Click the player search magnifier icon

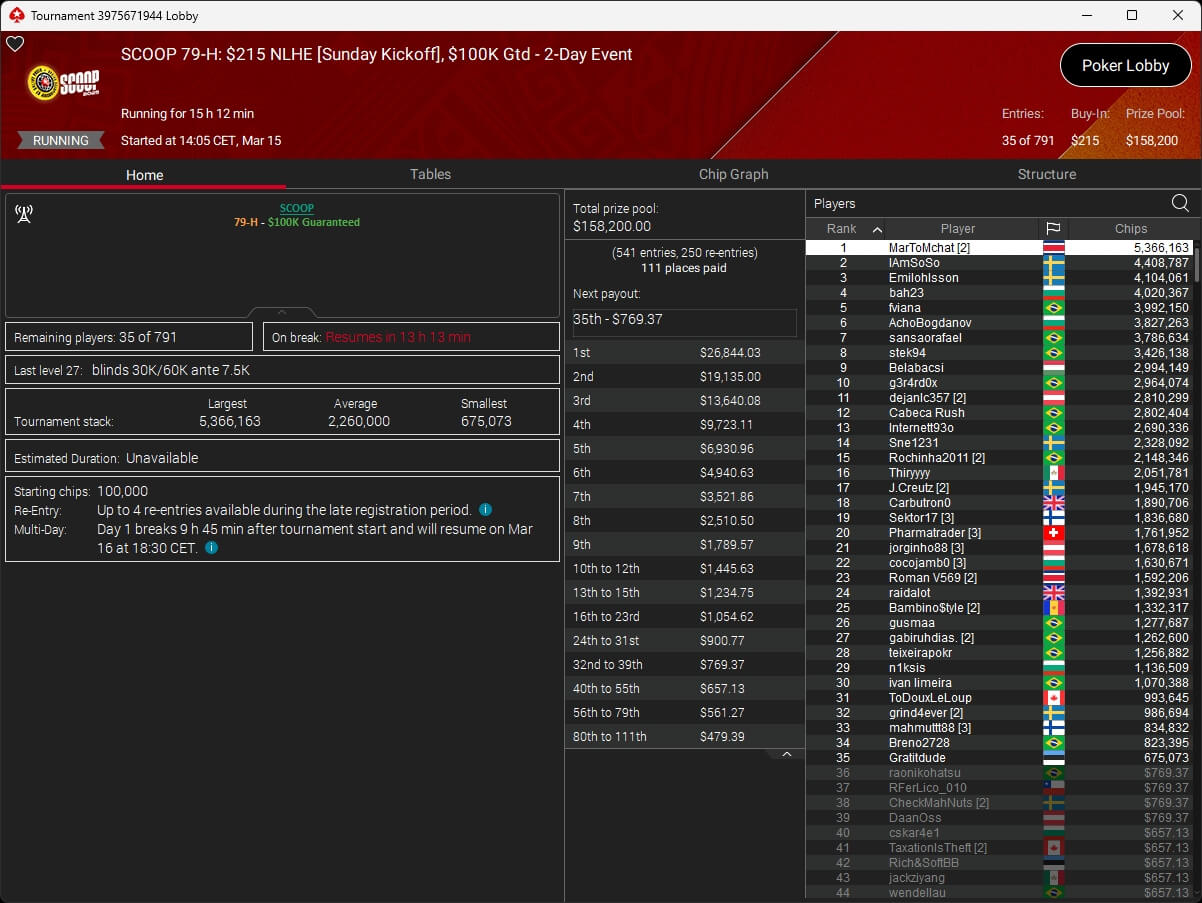coord(1180,204)
